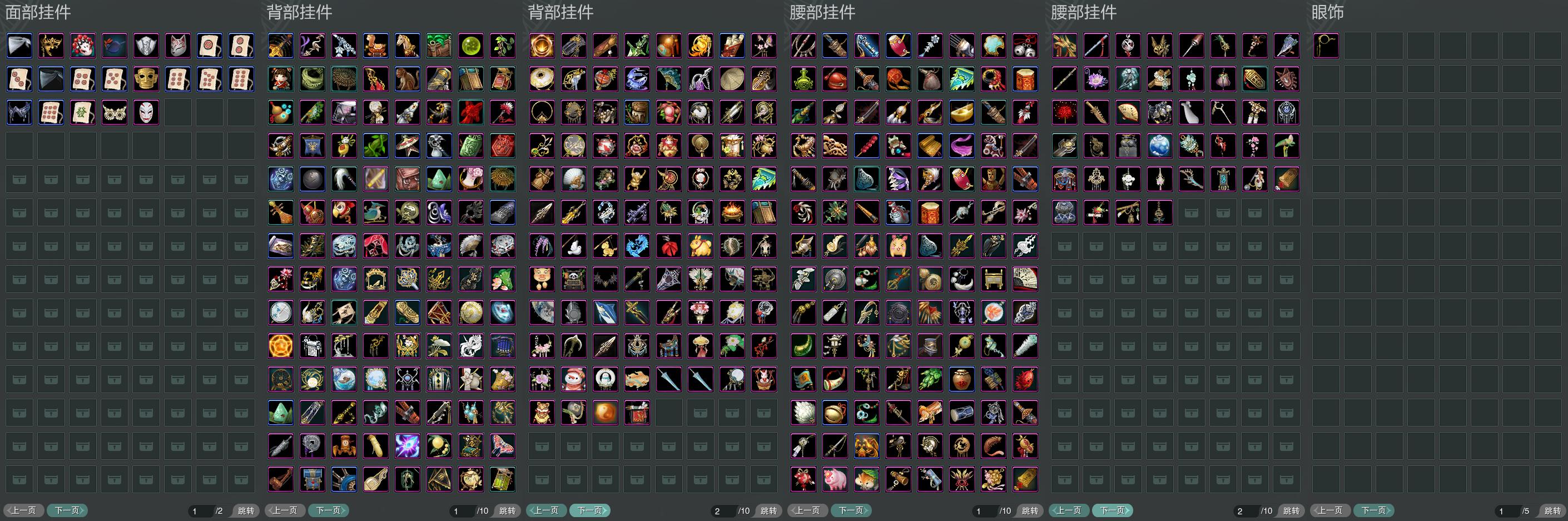
Task: Select the golden bronze mask item
Action: pyautogui.click(x=146, y=79)
